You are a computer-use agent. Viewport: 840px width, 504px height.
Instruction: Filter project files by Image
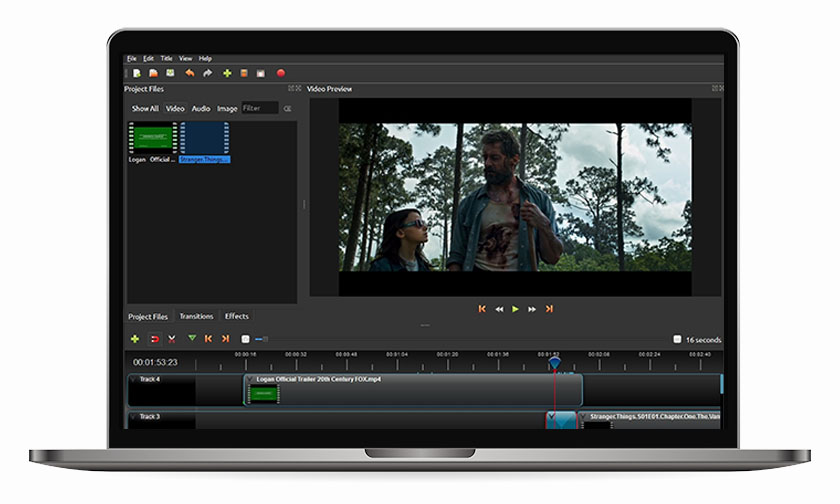(x=227, y=108)
